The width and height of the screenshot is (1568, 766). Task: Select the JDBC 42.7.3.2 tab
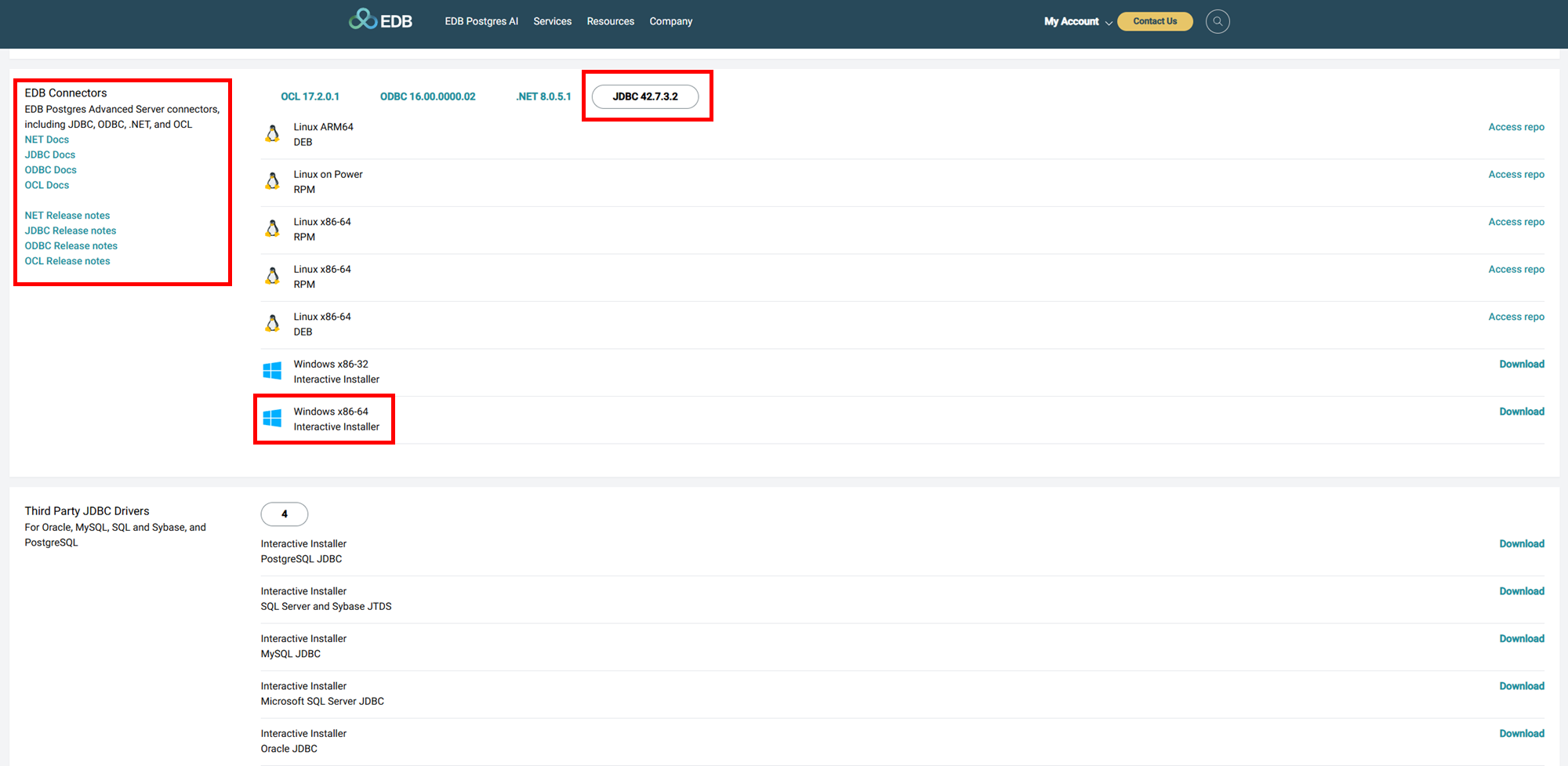tap(645, 96)
